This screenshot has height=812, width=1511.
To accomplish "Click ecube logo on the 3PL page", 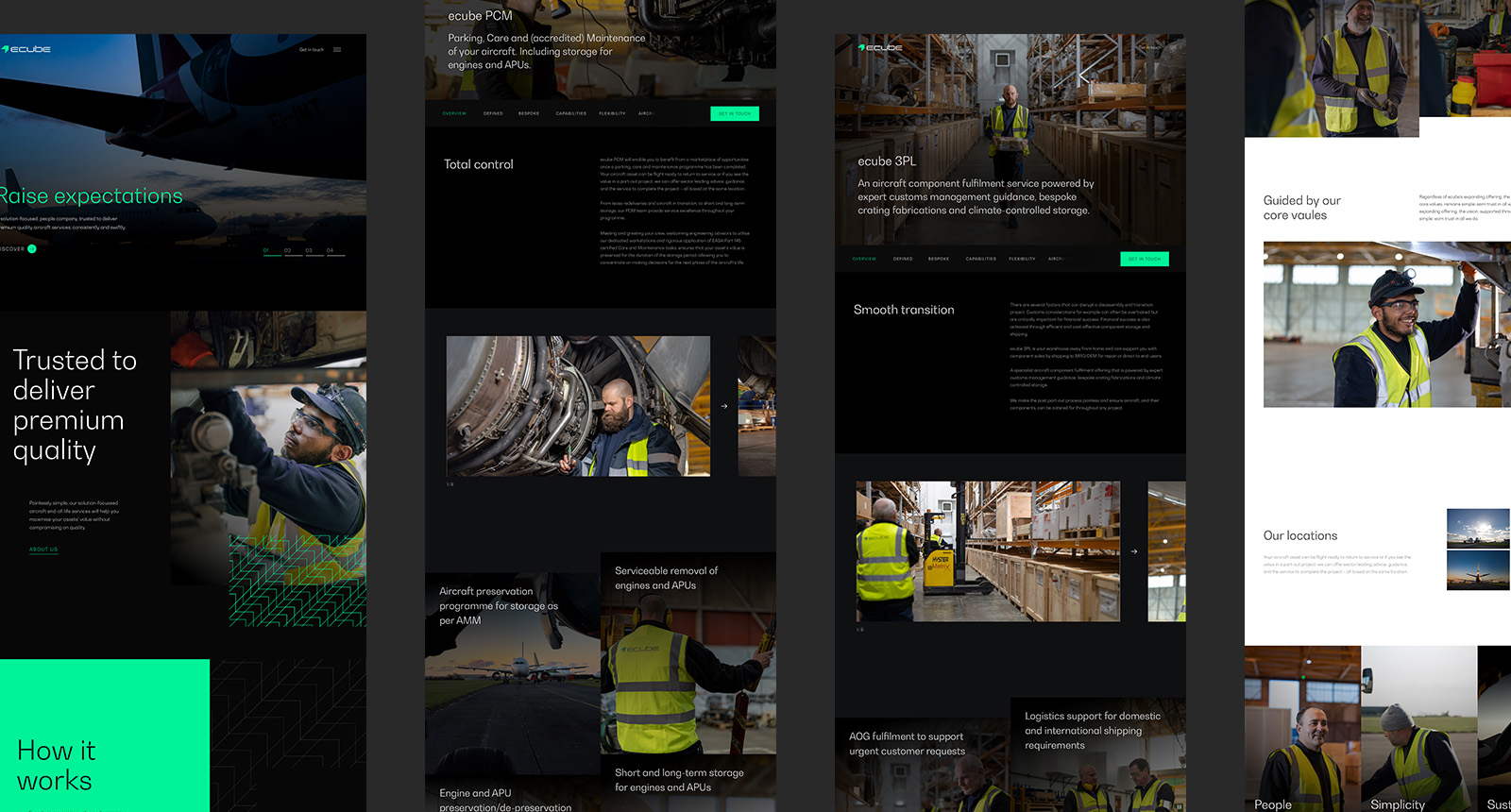I will point(881,47).
